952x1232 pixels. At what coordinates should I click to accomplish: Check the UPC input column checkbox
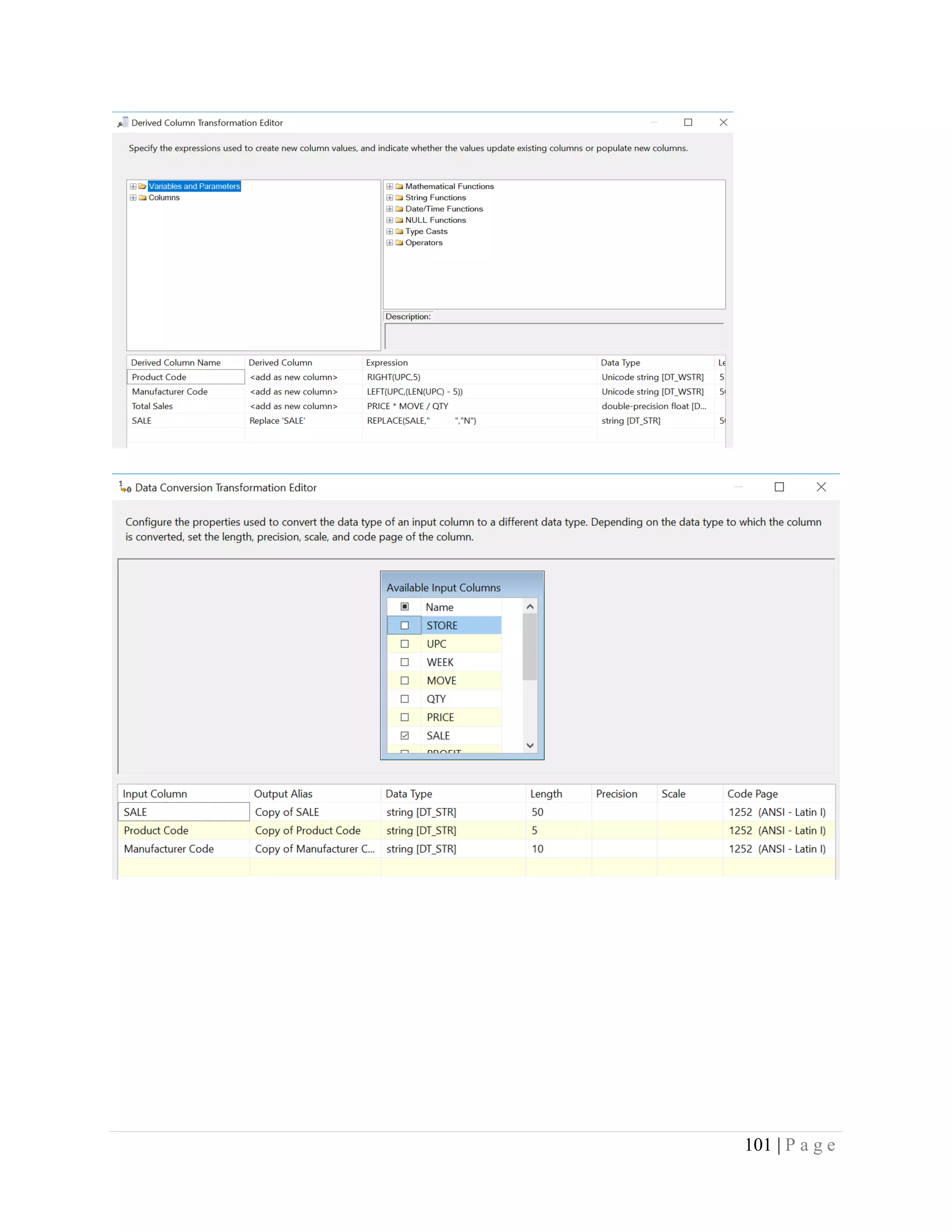tap(404, 643)
